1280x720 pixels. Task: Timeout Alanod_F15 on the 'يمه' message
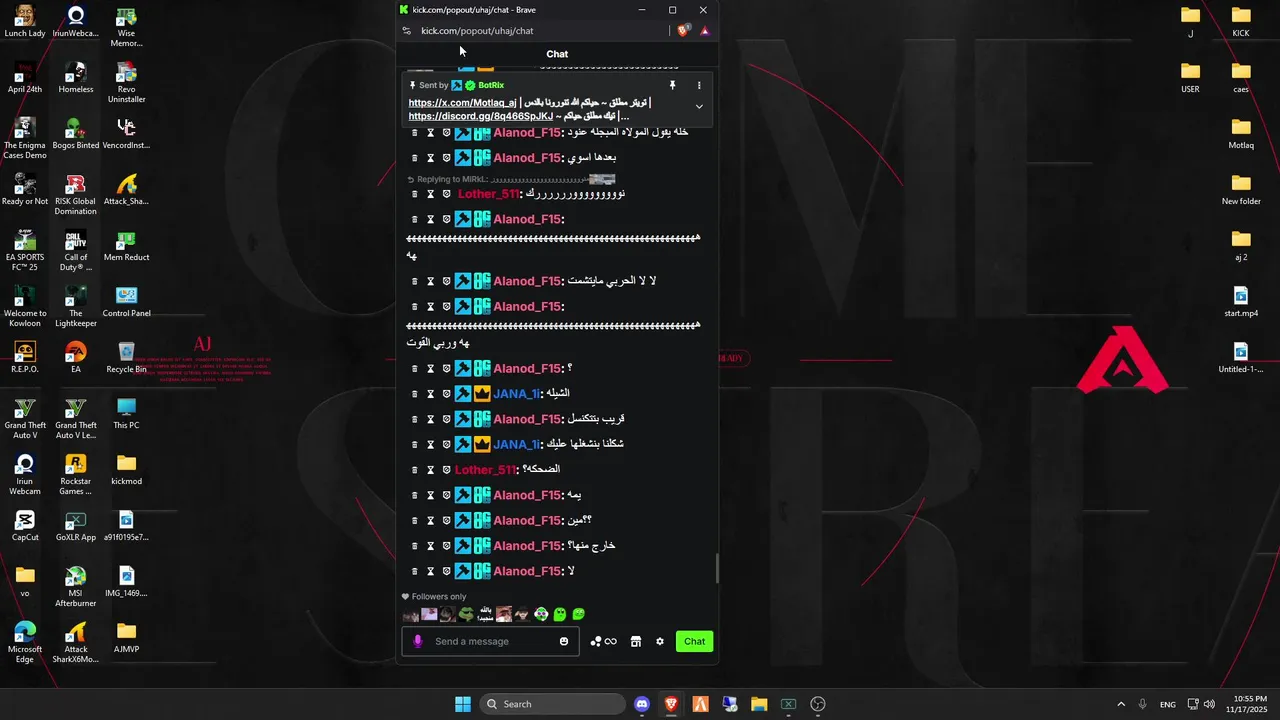coord(431,495)
